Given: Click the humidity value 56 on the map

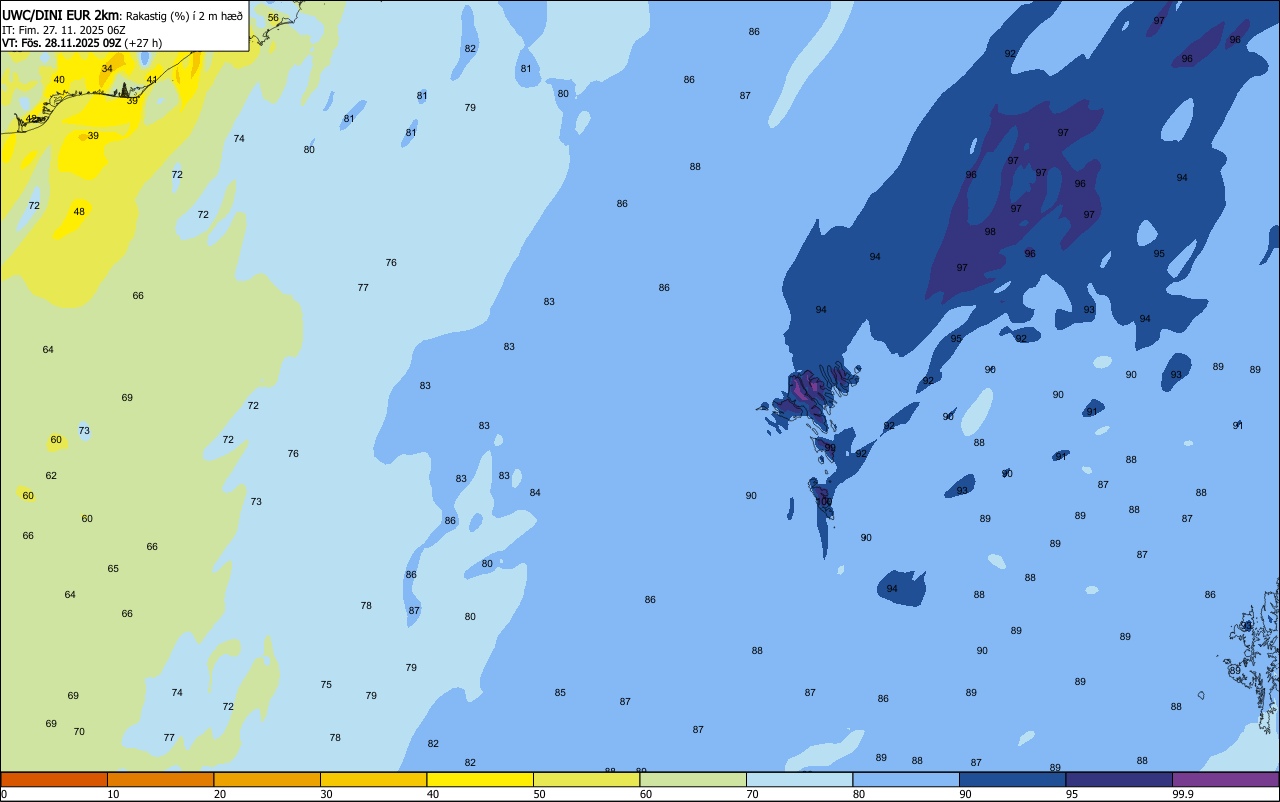Looking at the screenshot, I should tap(273, 18).
